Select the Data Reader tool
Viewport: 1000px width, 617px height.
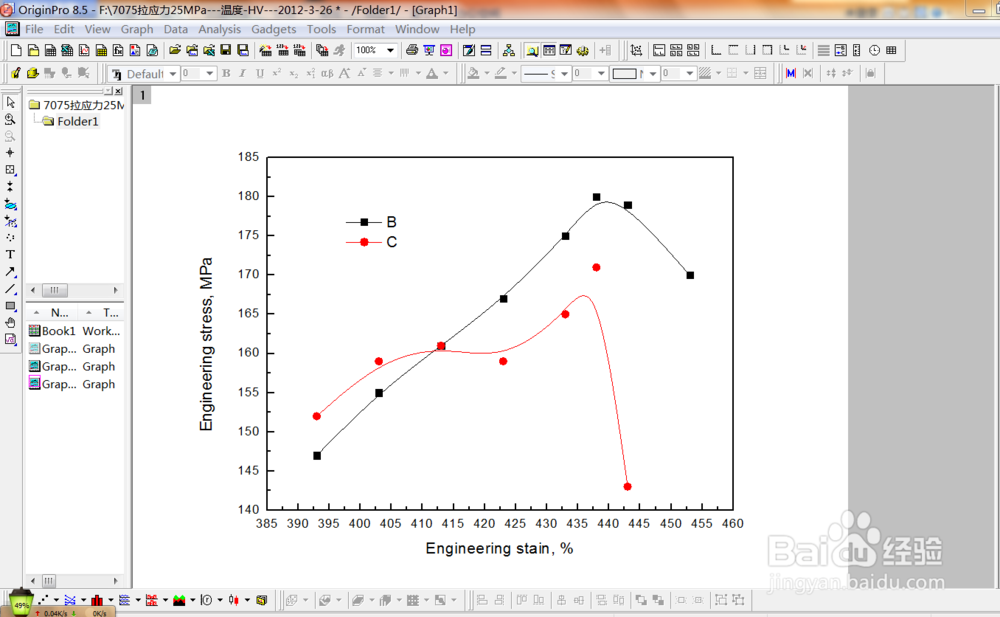[10, 170]
